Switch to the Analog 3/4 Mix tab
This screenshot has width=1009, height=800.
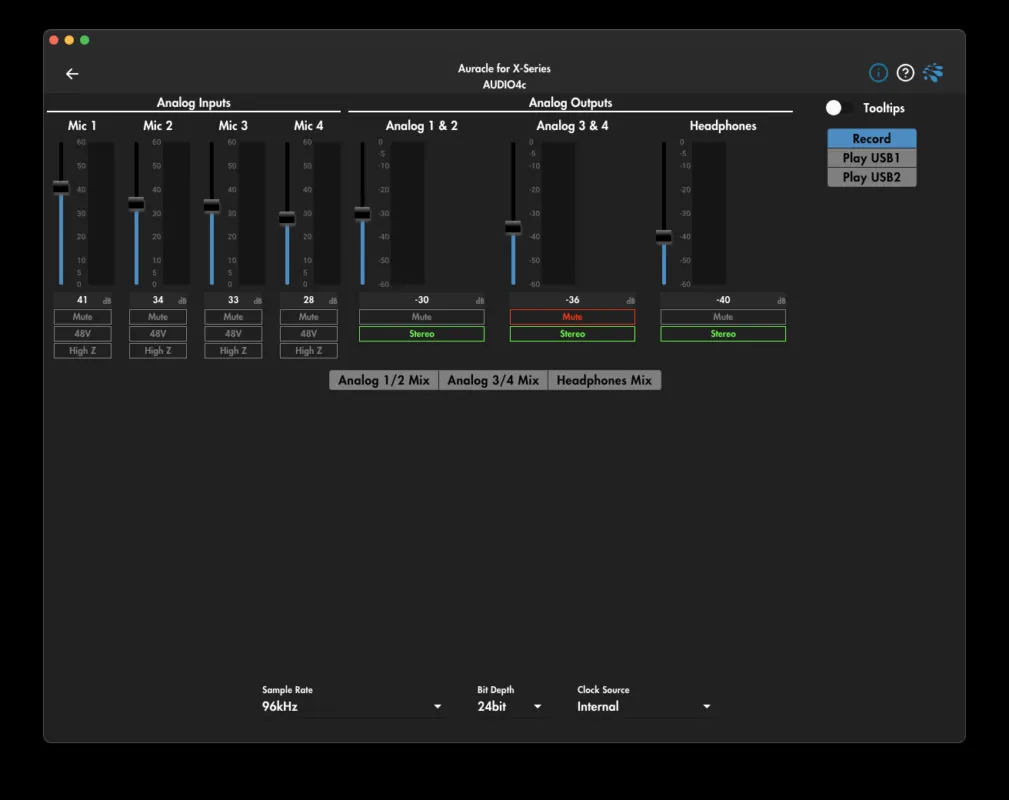tap(493, 381)
